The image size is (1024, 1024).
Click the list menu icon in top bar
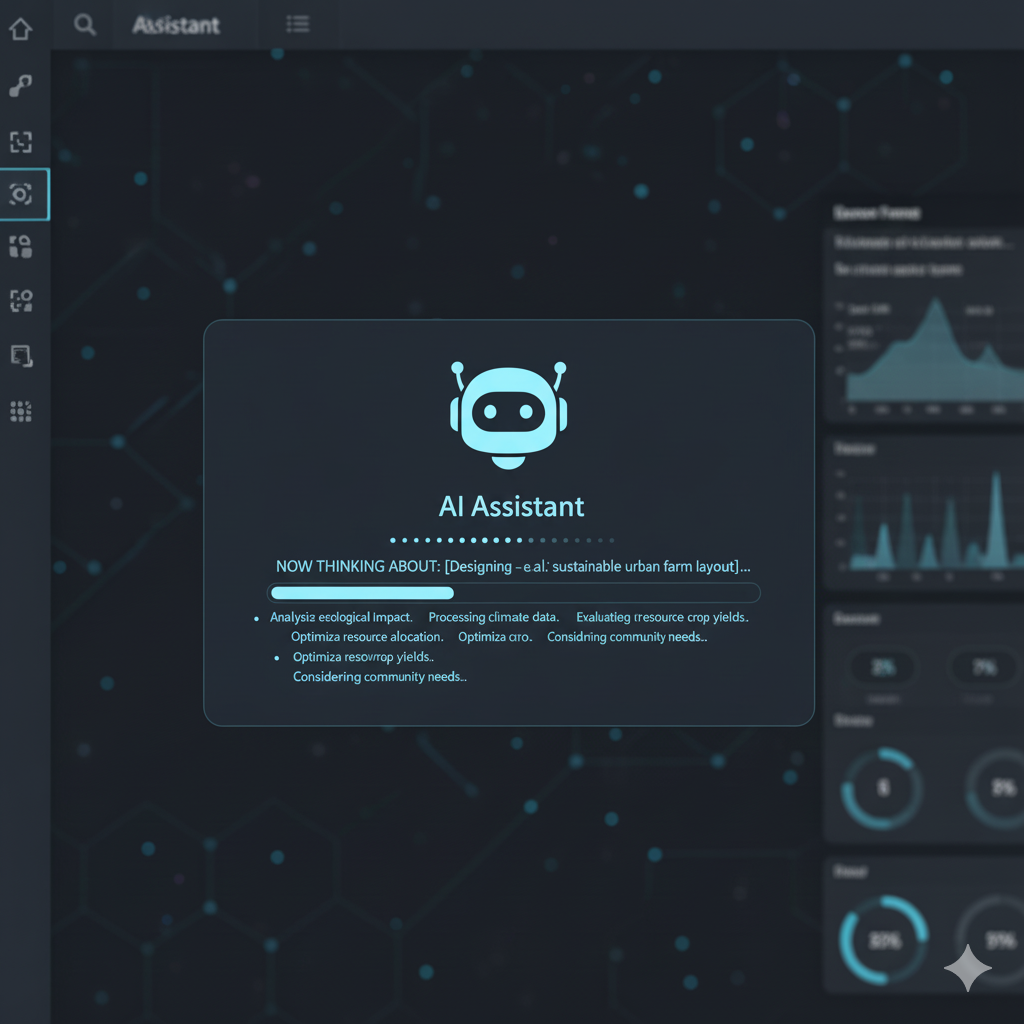click(x=297, y=25)
